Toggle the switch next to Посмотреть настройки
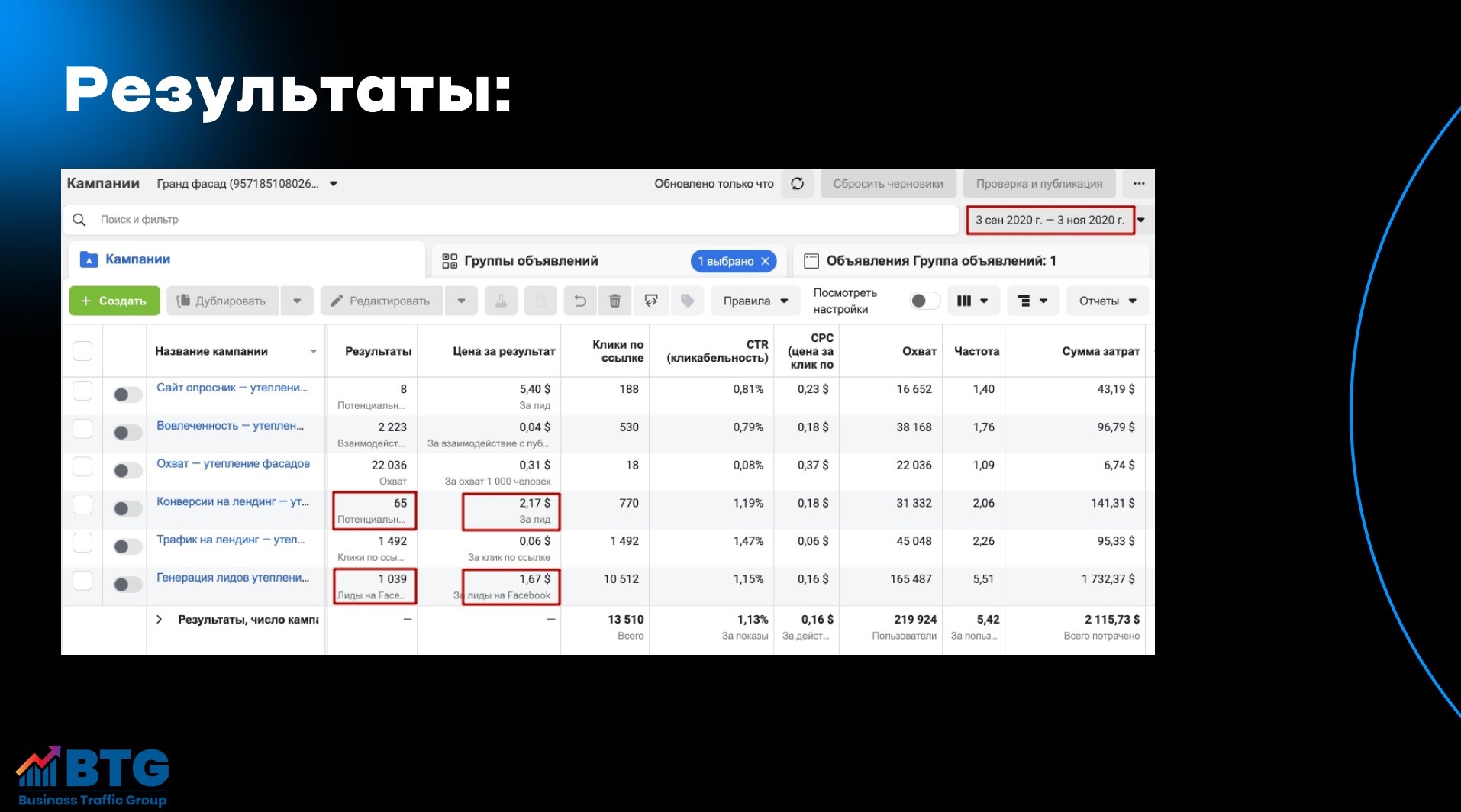 924,301
